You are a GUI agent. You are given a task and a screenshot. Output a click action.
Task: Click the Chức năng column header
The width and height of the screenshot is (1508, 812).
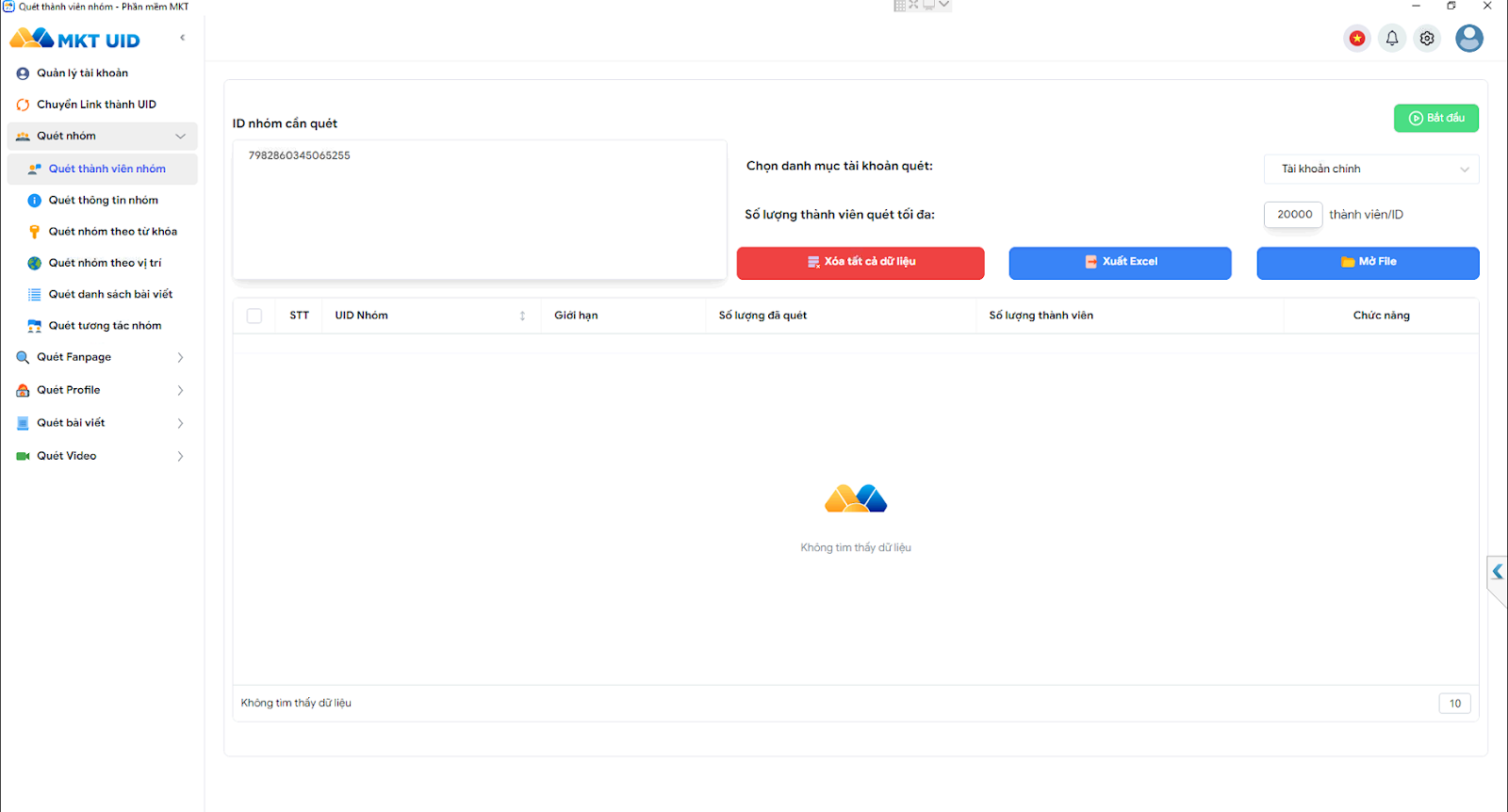[1382, 316]
